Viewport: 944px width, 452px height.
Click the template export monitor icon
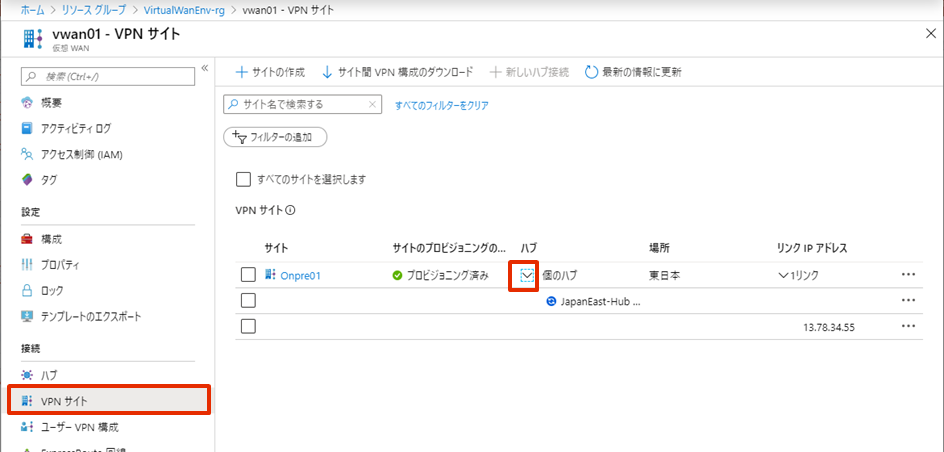26,316
